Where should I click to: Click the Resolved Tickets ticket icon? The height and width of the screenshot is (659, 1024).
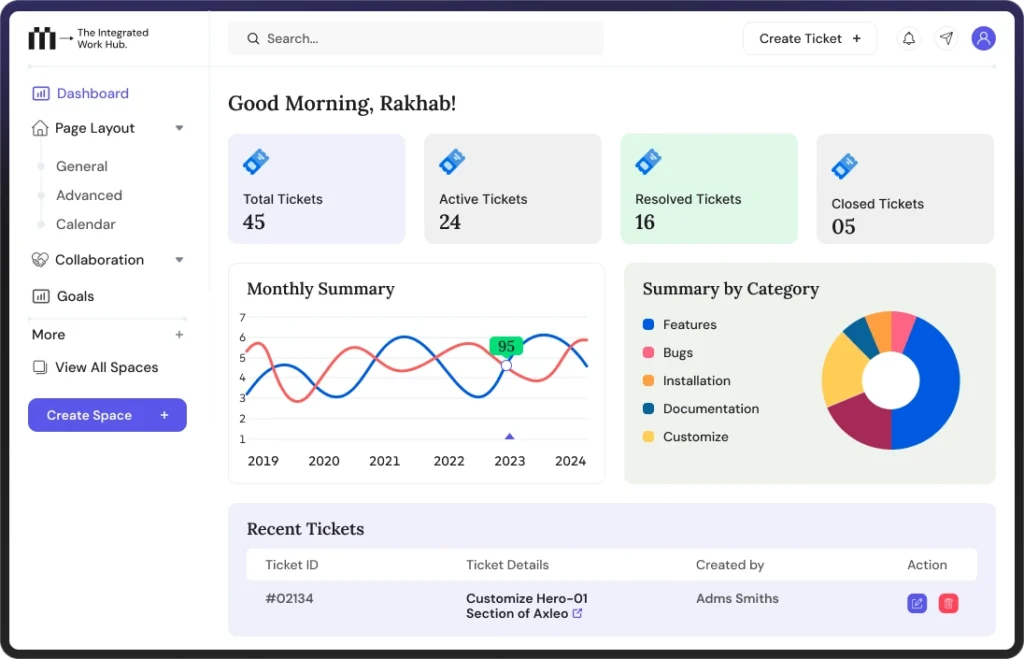click(x=648, y=162)
